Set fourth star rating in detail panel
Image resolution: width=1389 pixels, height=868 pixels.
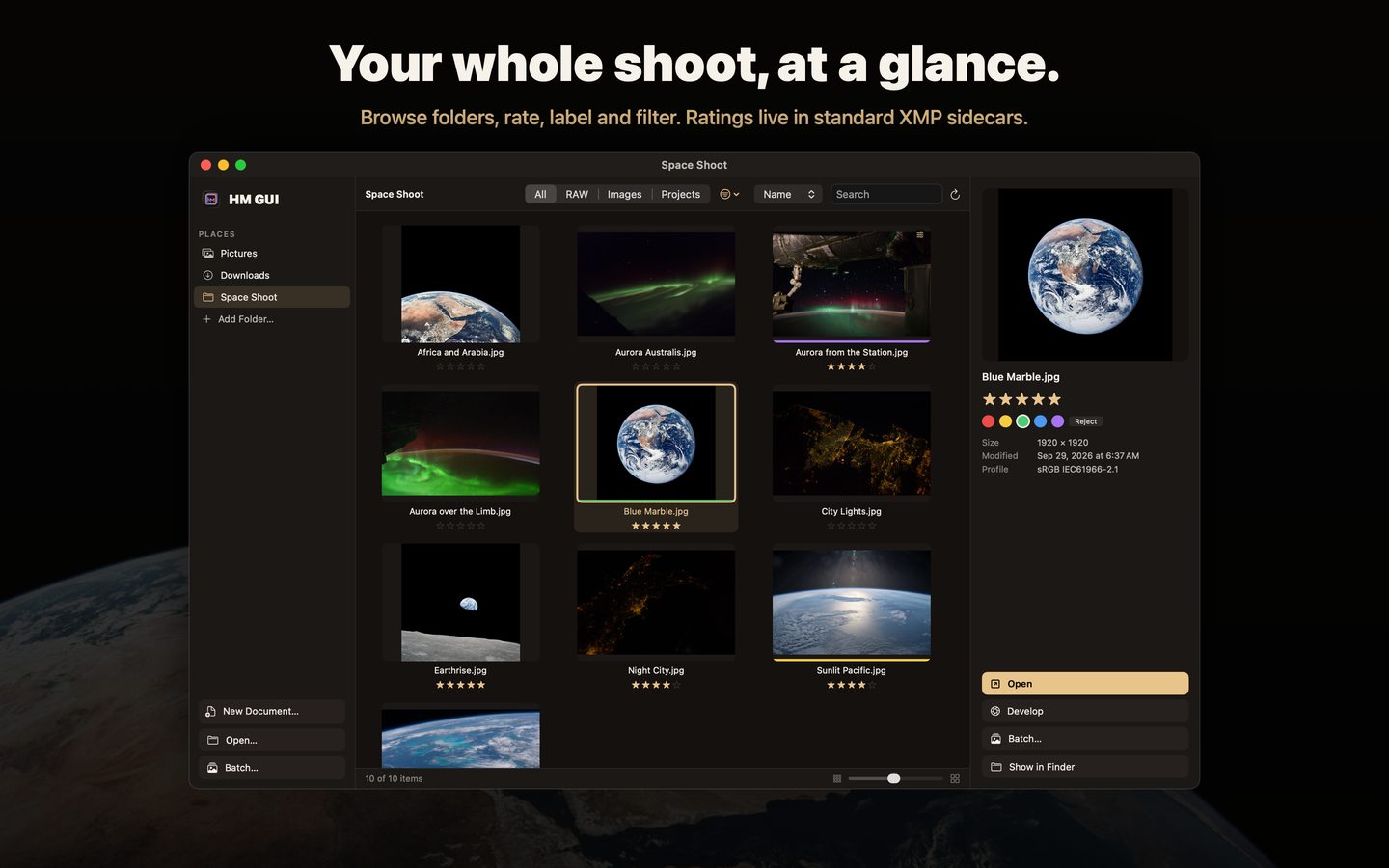coord(1038,399)
